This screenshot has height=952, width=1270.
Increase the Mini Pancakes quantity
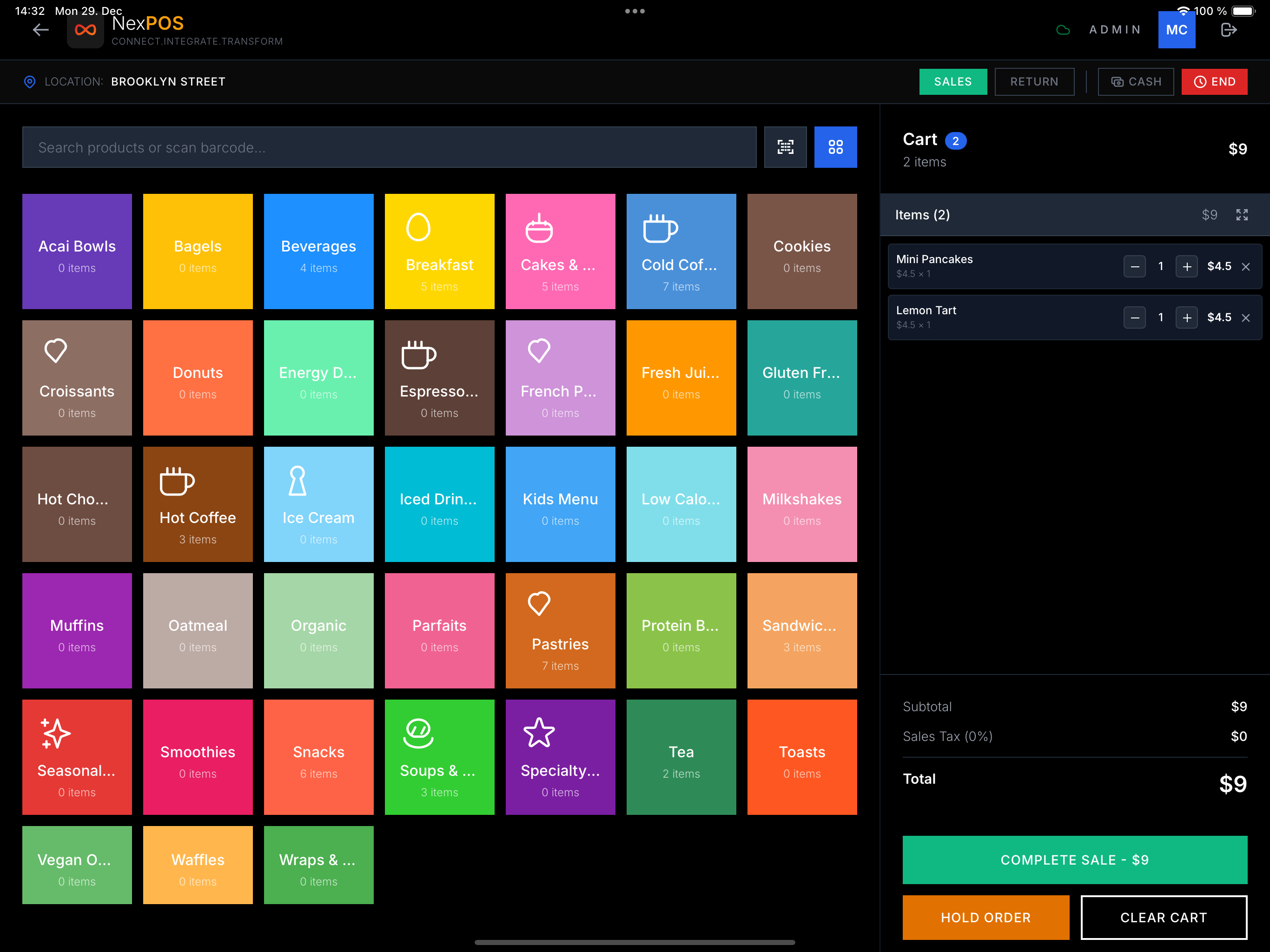click(1186, 266)
